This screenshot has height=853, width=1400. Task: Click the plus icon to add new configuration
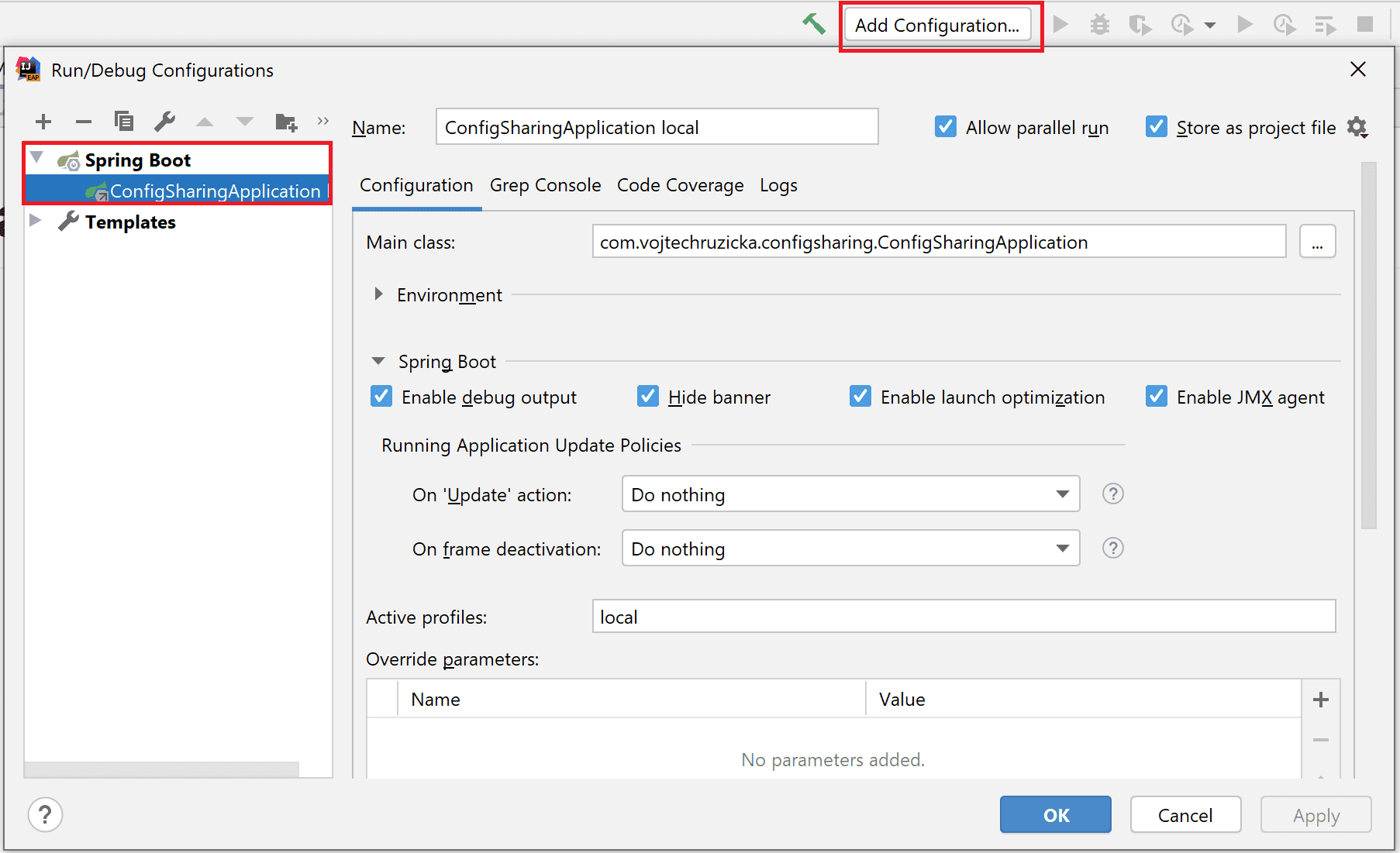pos(43,122)
